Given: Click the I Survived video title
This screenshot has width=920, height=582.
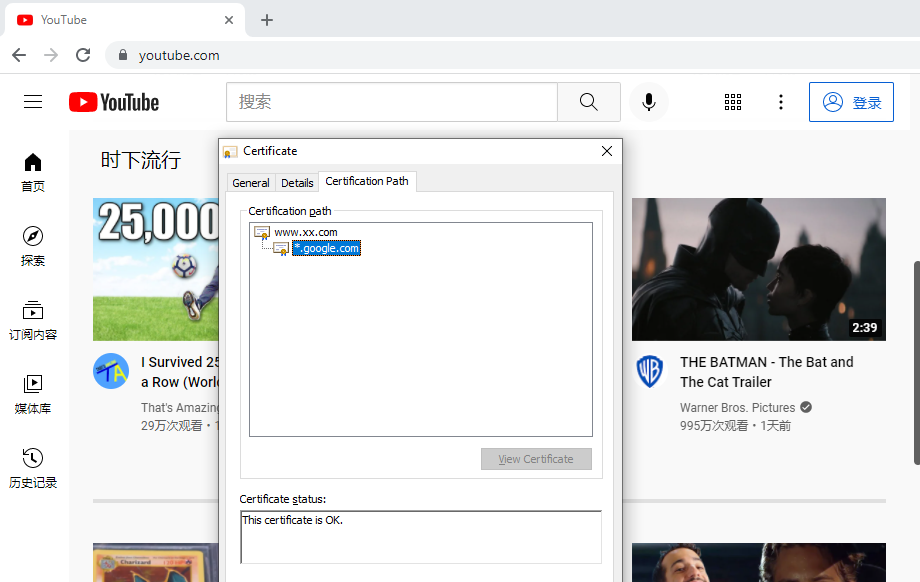Looking at the screenshot, I should pyautogui.click(x=180, y=372).
